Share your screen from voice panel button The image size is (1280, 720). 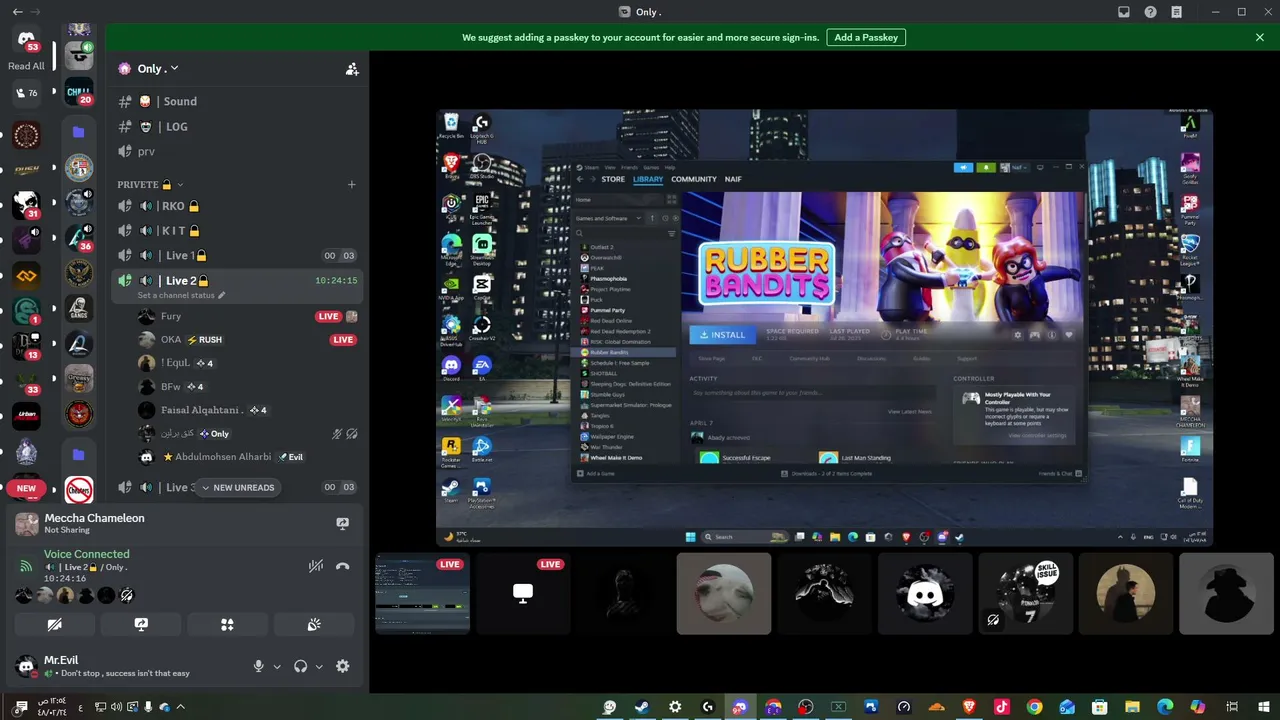pyautogui.click(x=141, y=624)
